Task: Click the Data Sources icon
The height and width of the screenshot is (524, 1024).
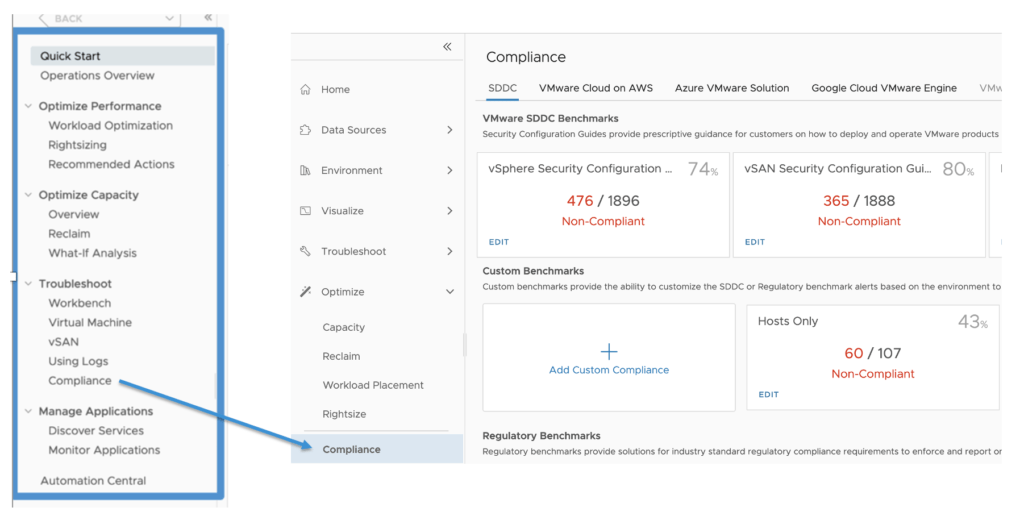Action: [305, 130]
